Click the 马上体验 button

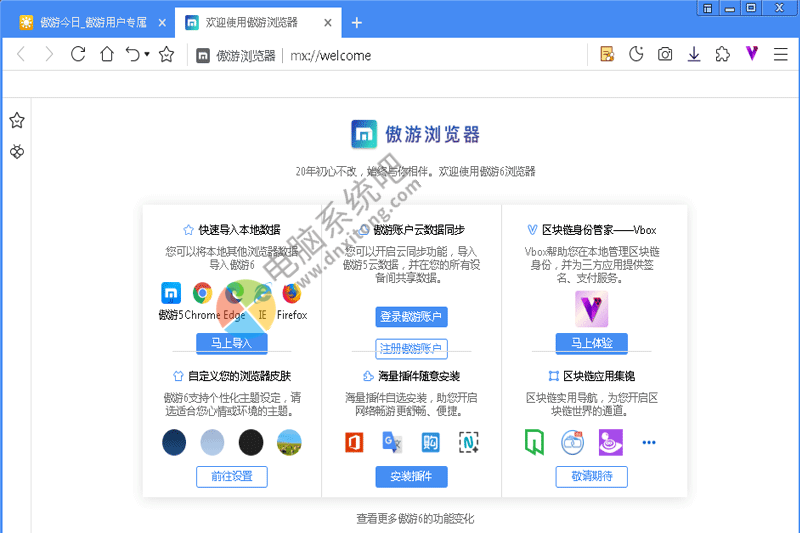591,343
